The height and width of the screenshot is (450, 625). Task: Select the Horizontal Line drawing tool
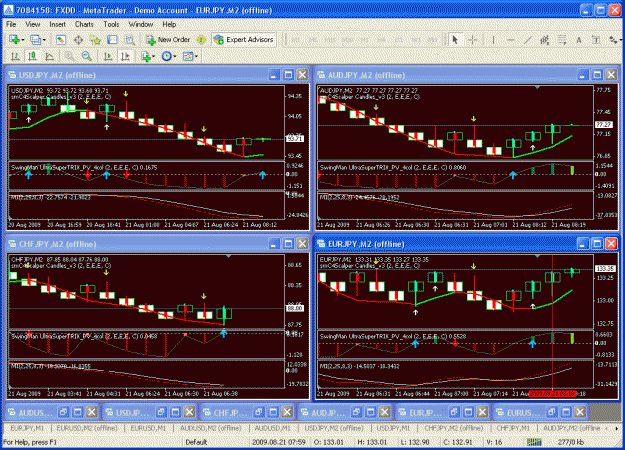511,39
